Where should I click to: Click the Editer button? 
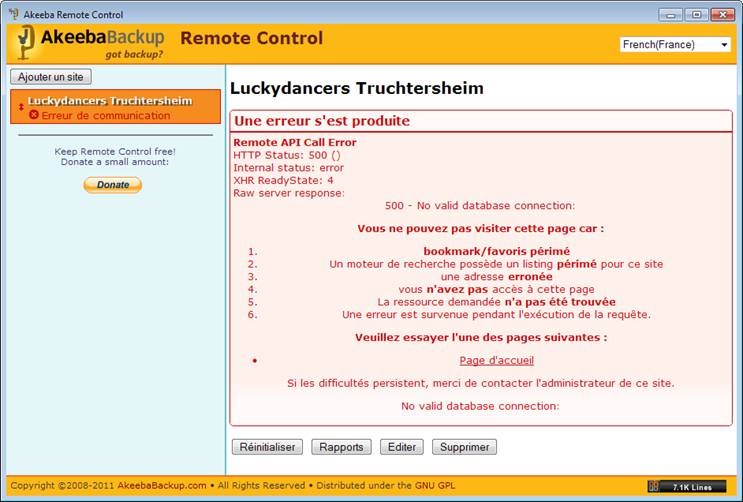coord(401,447)
